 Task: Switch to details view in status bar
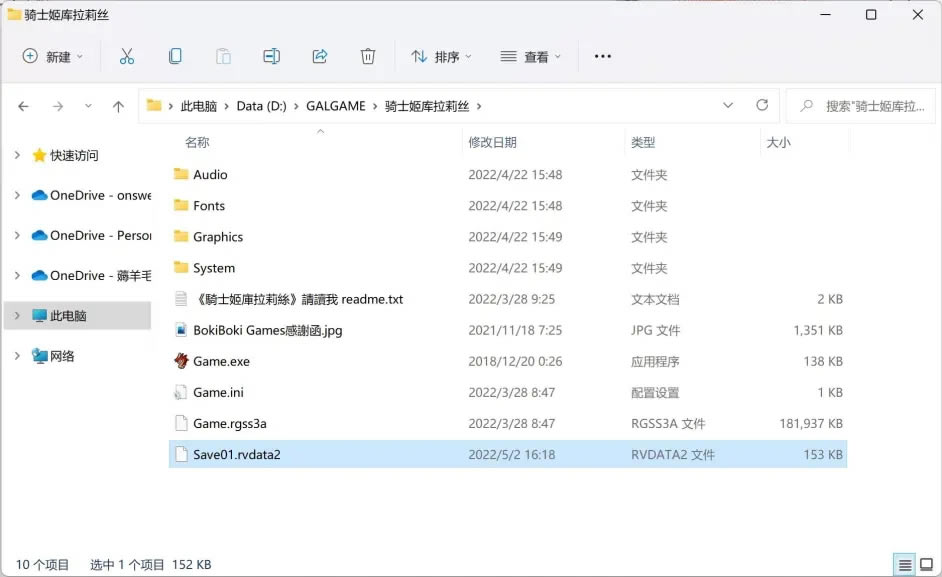[903, 565]
